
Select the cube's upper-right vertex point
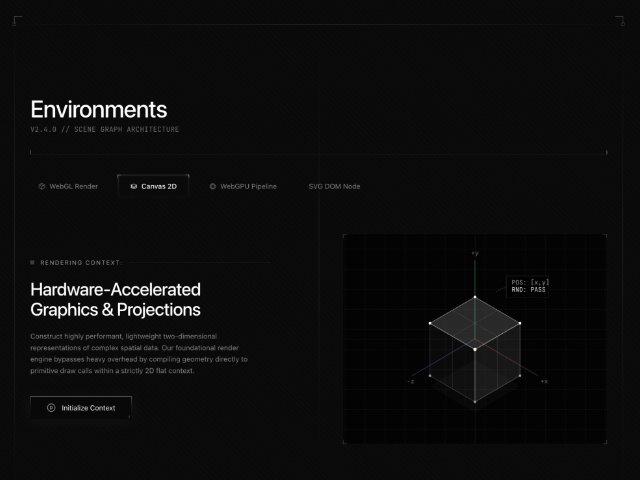click(x=519, y=323)
